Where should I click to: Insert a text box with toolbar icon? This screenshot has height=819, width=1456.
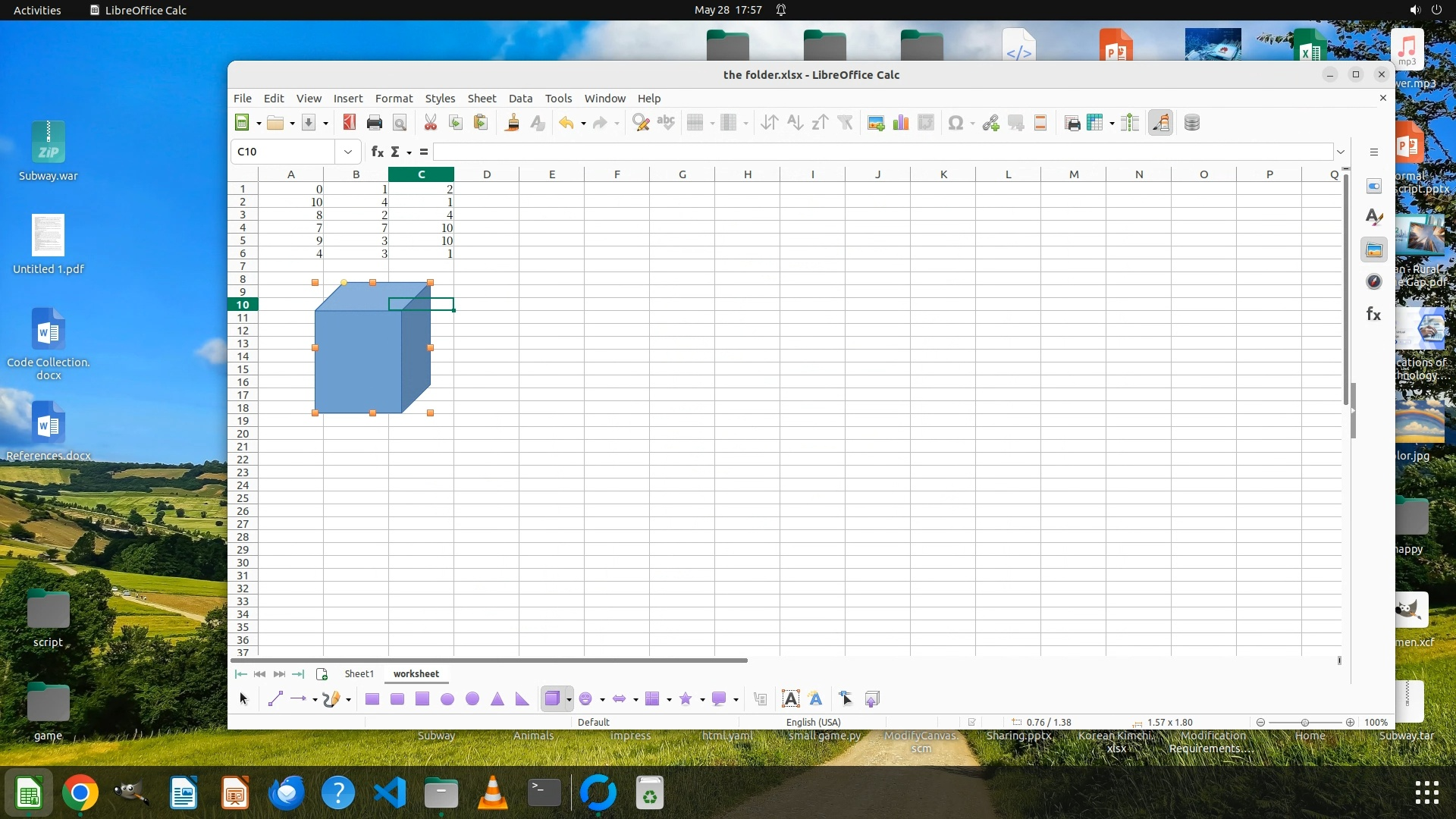pos(790,699)
